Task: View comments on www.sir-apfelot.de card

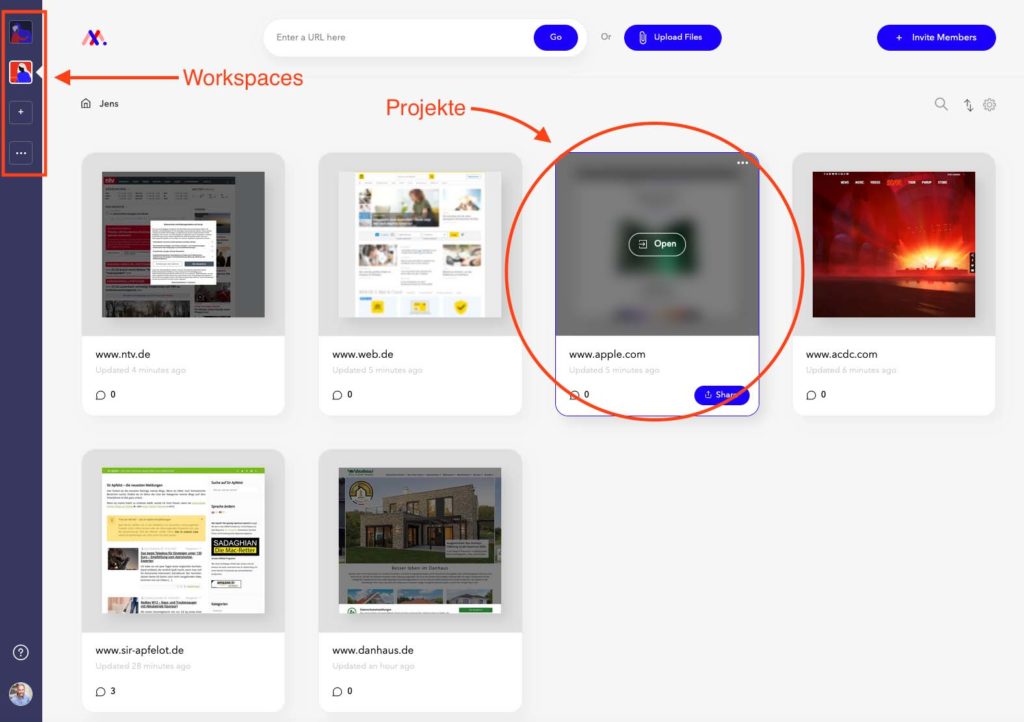Action: point(106,691)
